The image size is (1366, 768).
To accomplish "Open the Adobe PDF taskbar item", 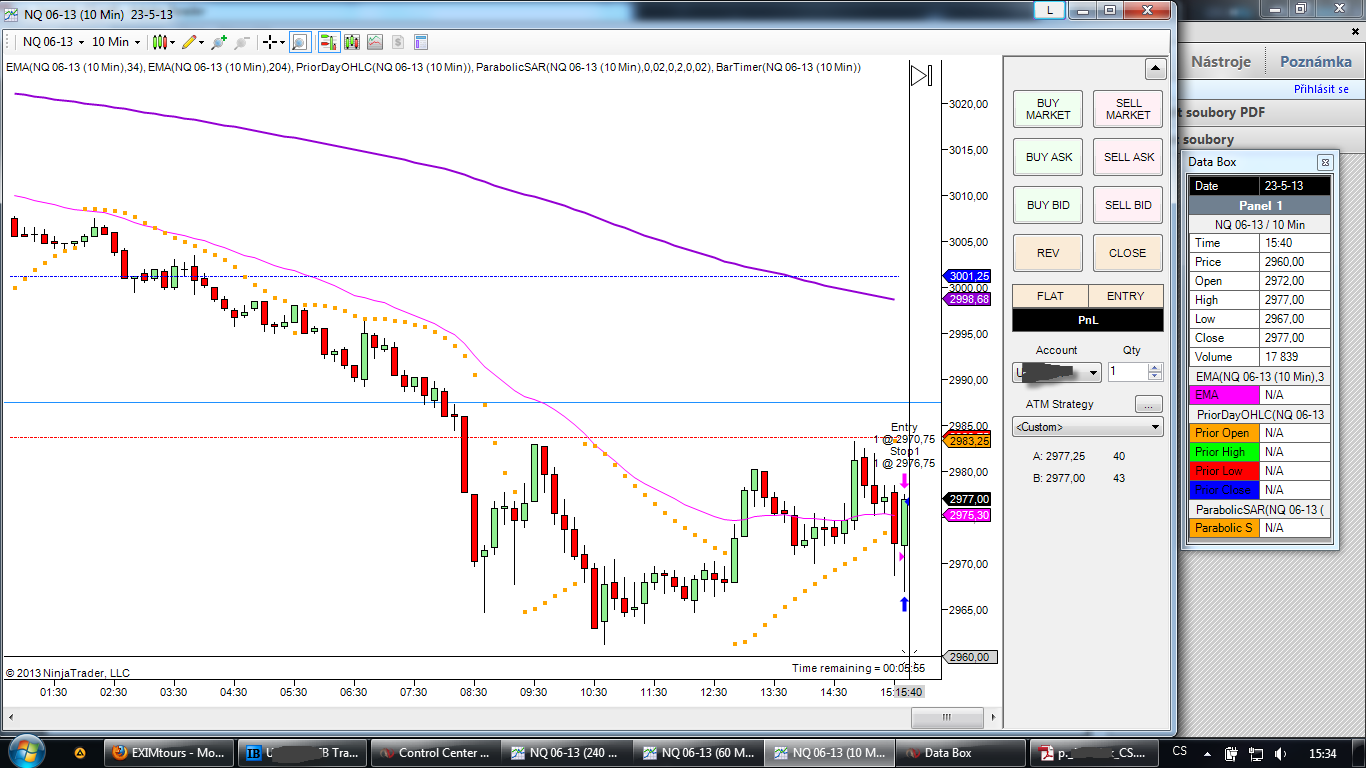I will [x=1094, y=753].
